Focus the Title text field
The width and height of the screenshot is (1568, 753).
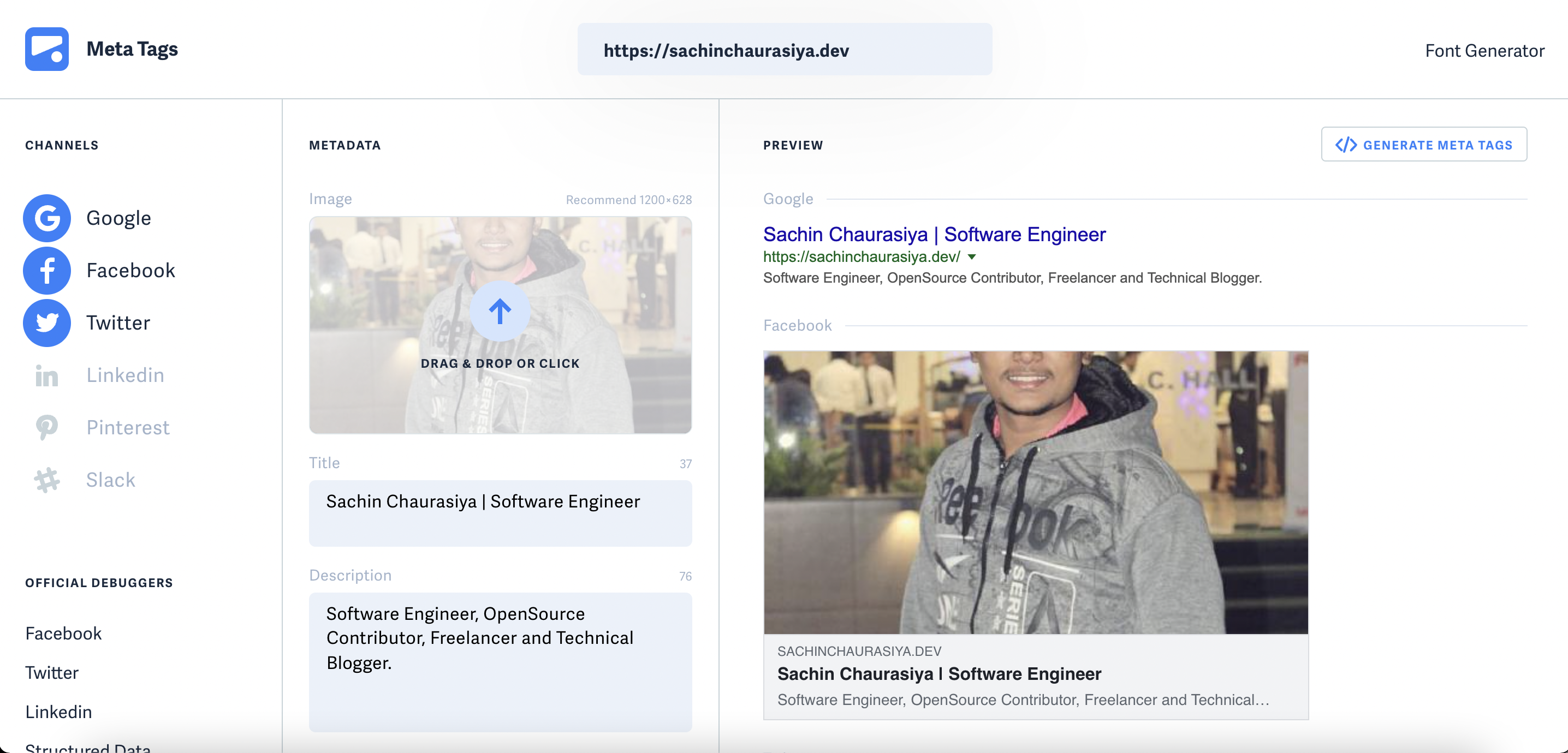[500, 513]
